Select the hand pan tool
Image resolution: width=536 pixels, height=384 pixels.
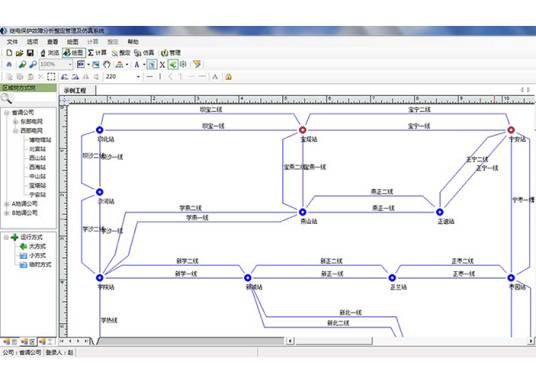coord(107,64)
